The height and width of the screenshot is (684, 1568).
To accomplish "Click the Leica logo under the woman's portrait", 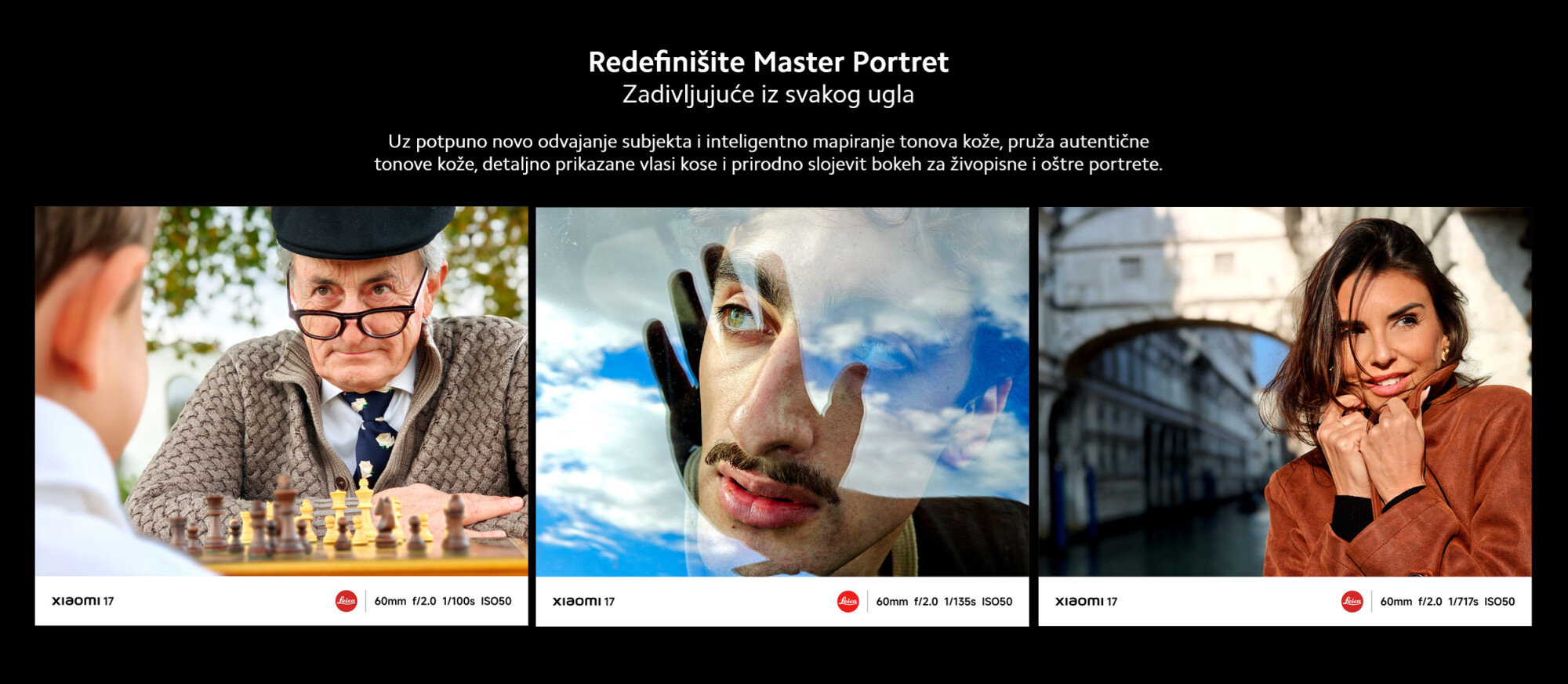I will pos(1352,601).
